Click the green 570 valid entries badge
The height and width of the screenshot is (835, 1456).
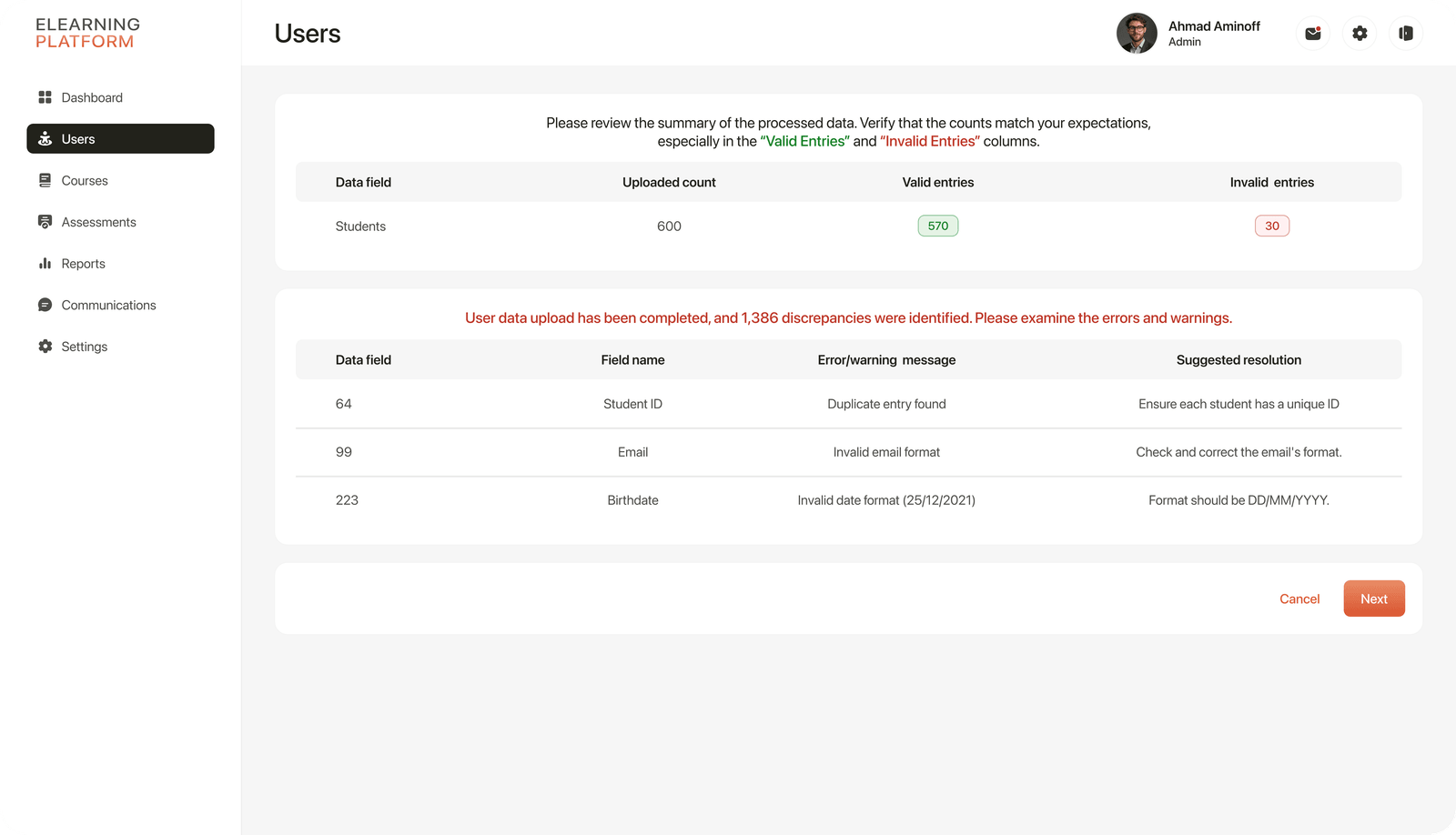[937, 226]
